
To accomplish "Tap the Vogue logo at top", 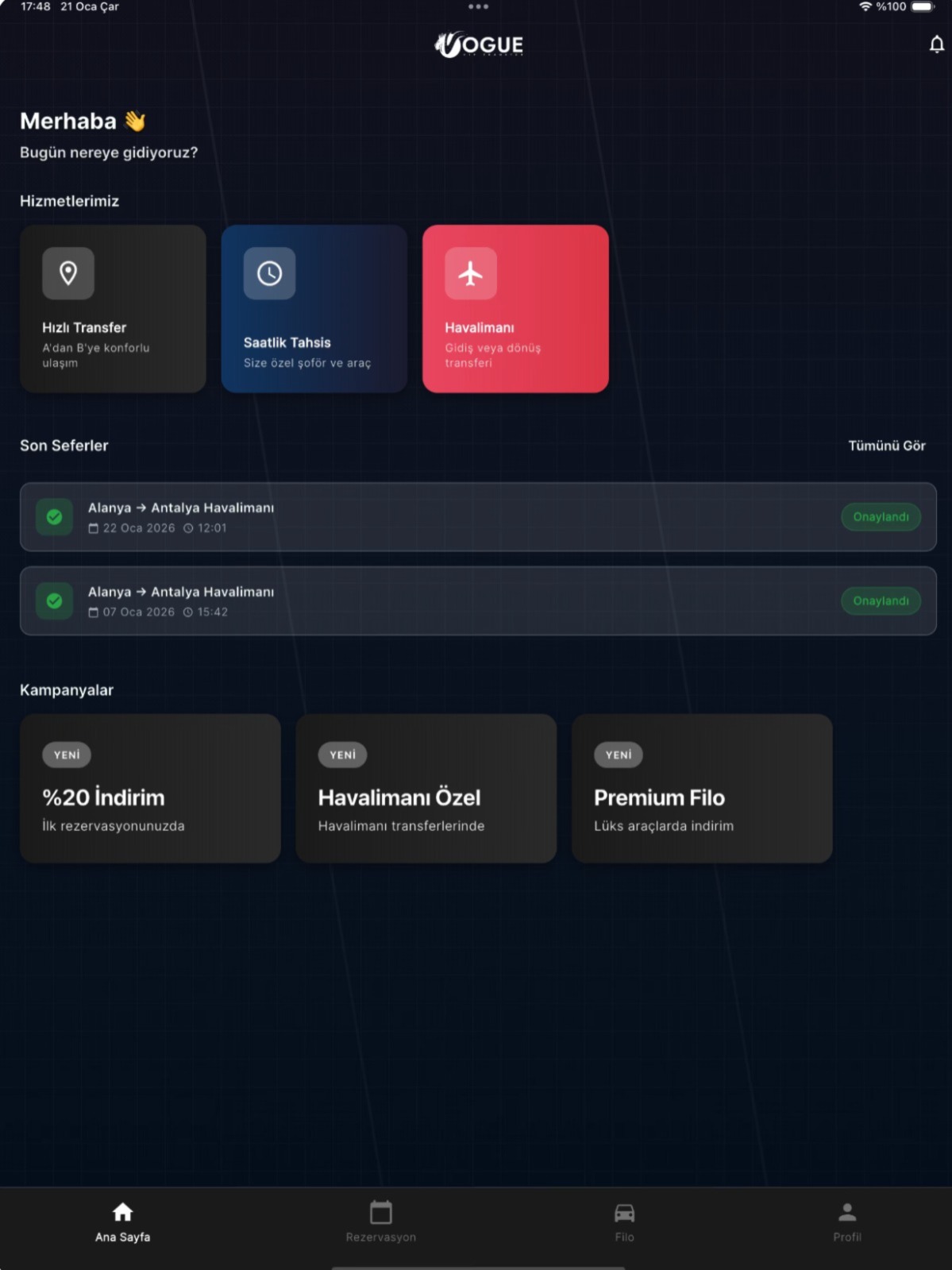I will point(479,44).
